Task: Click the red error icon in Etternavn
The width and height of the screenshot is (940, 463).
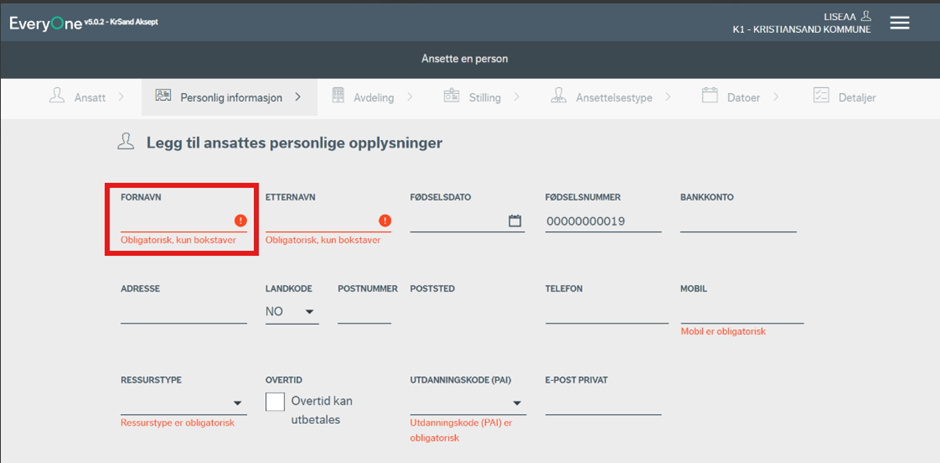Action: [x=385, y=221]
